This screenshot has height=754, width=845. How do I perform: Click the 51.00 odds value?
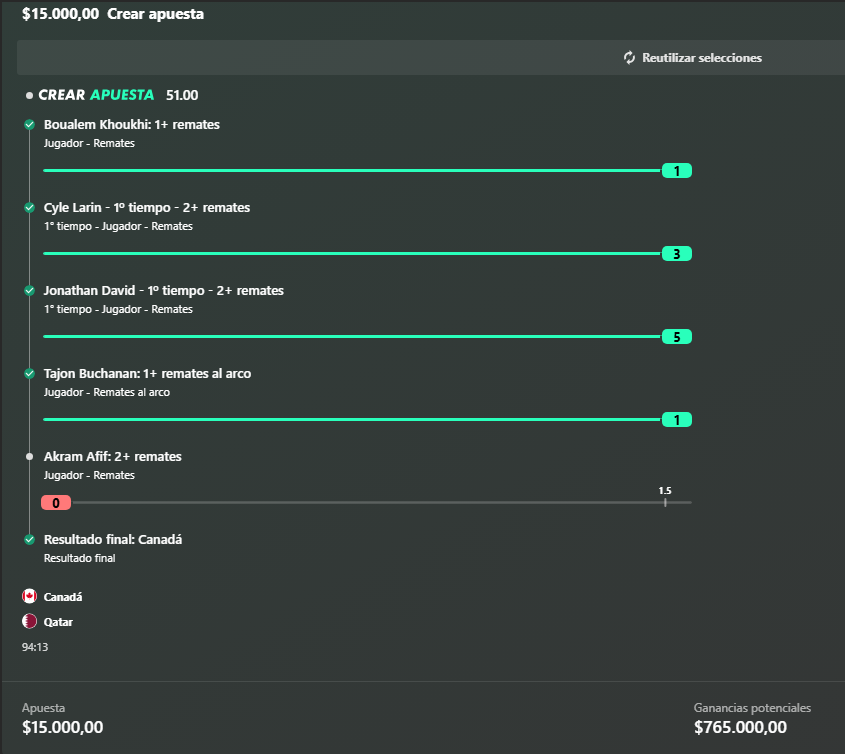[182, 95]
